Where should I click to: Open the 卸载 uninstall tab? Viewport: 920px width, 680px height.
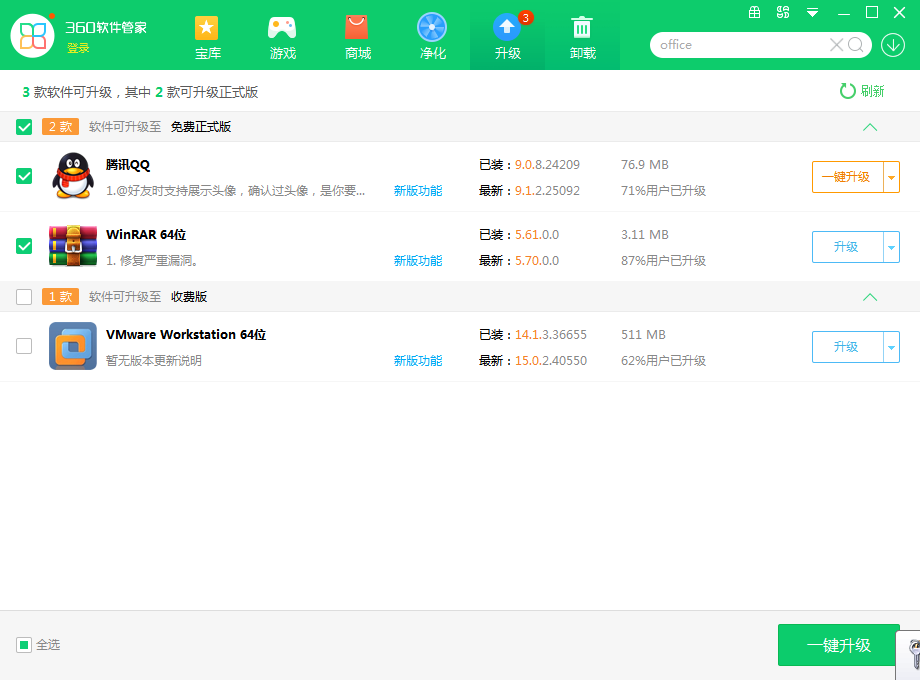coord(583,38)
